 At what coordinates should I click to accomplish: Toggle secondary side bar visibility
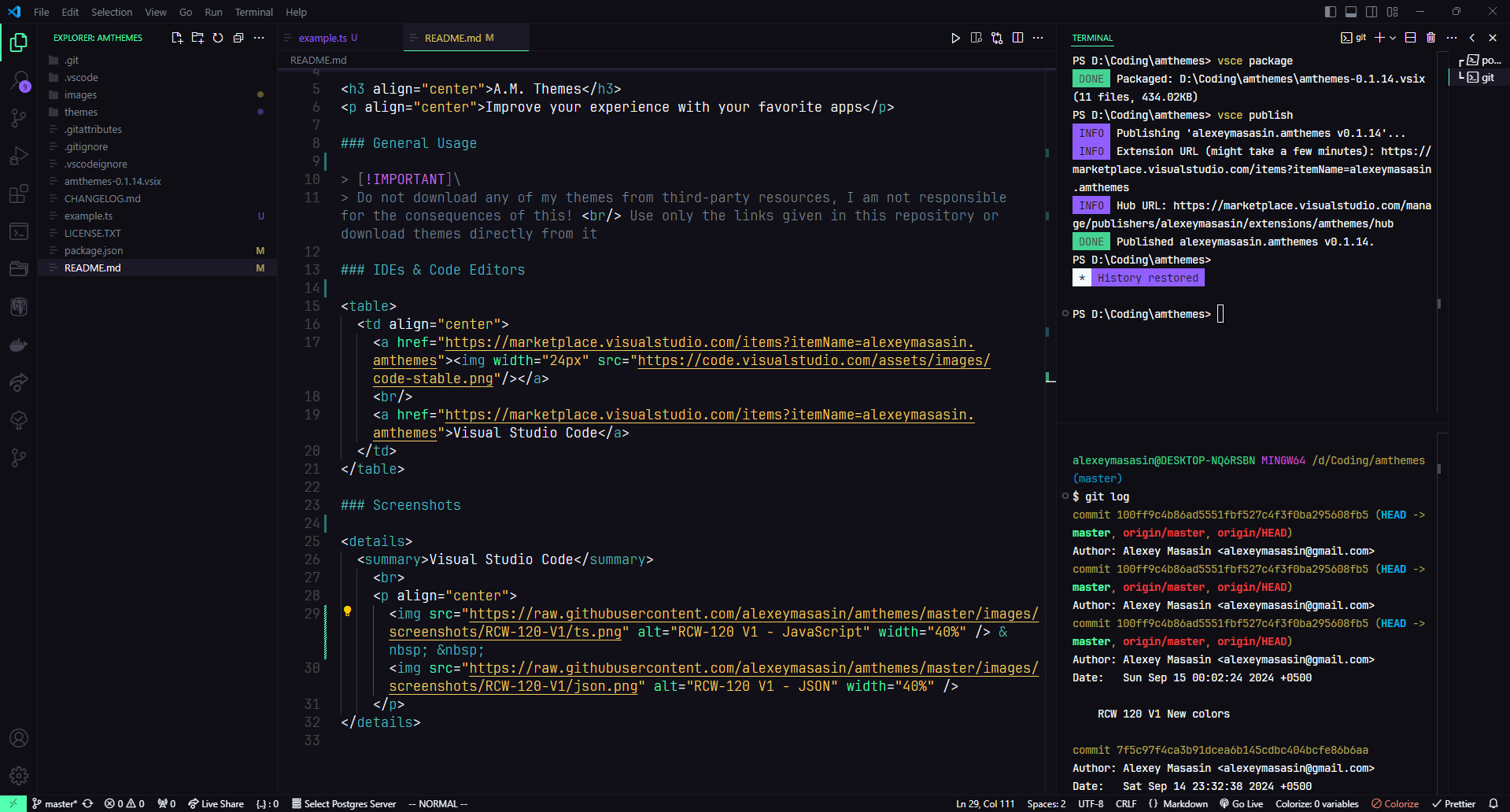click(1372, 12)
